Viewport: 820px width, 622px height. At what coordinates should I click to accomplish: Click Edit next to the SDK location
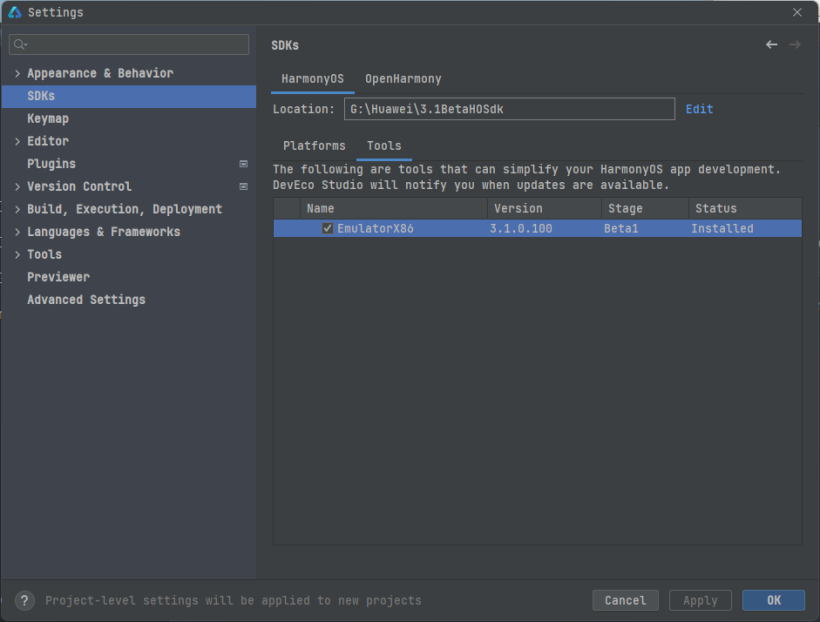click(699, 108)
